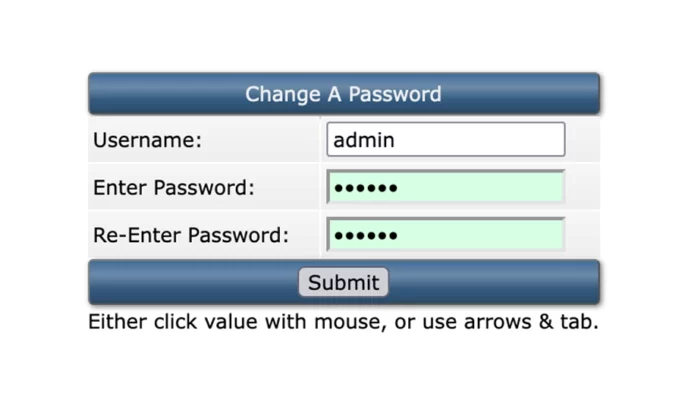Click the words arrows & tab
Viewport: 688px width, 400px height.
(x=538, y=322)
